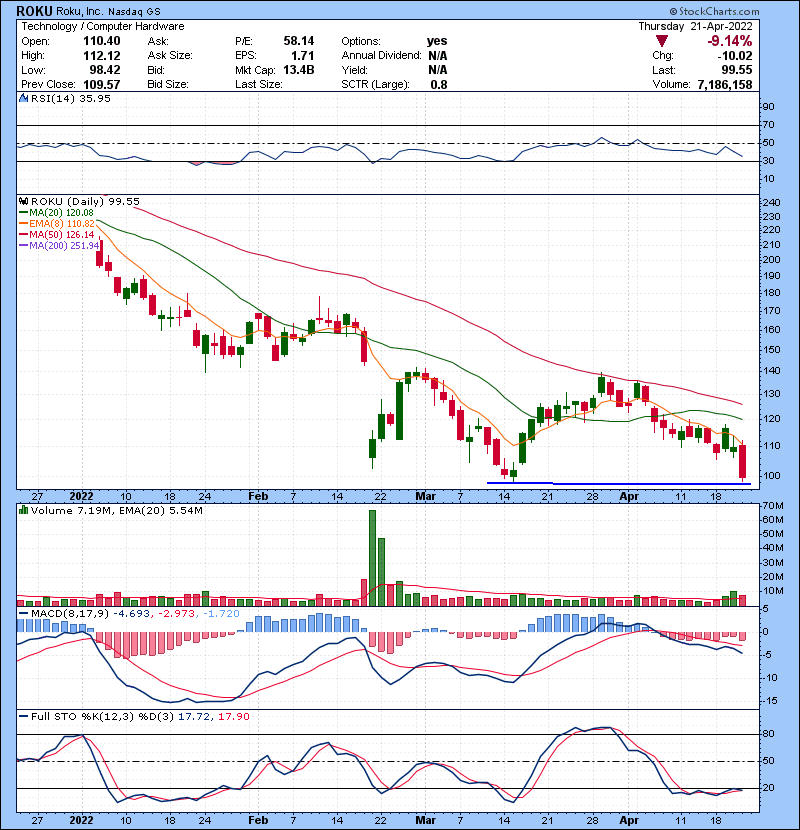Click the RSI(14) 35.95 label
The width and height of the screenshot is (800, 830).
70,98
